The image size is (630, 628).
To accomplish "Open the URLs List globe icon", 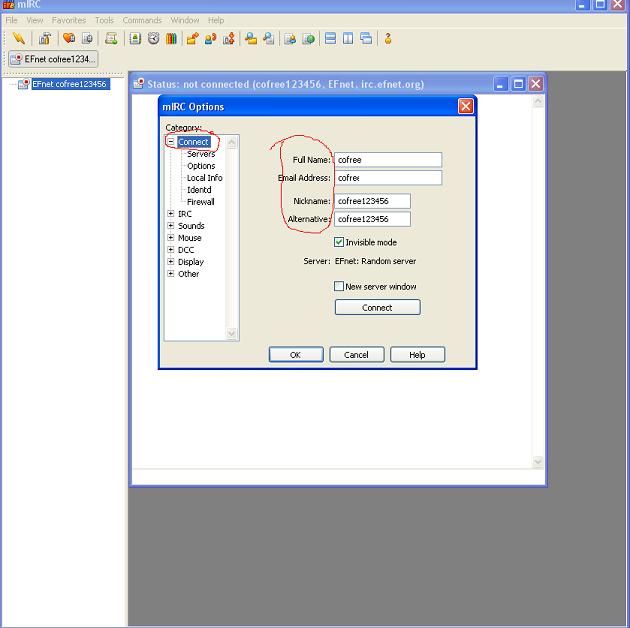I will [308, 39].
